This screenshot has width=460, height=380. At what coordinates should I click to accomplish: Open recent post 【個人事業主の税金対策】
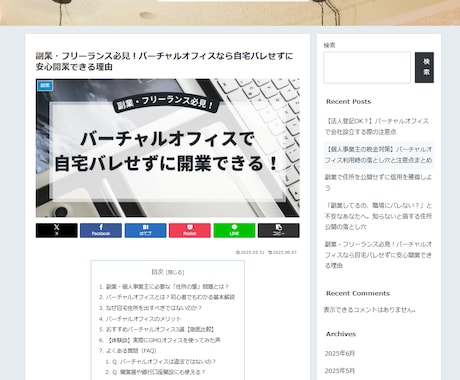tap(379, 155)
